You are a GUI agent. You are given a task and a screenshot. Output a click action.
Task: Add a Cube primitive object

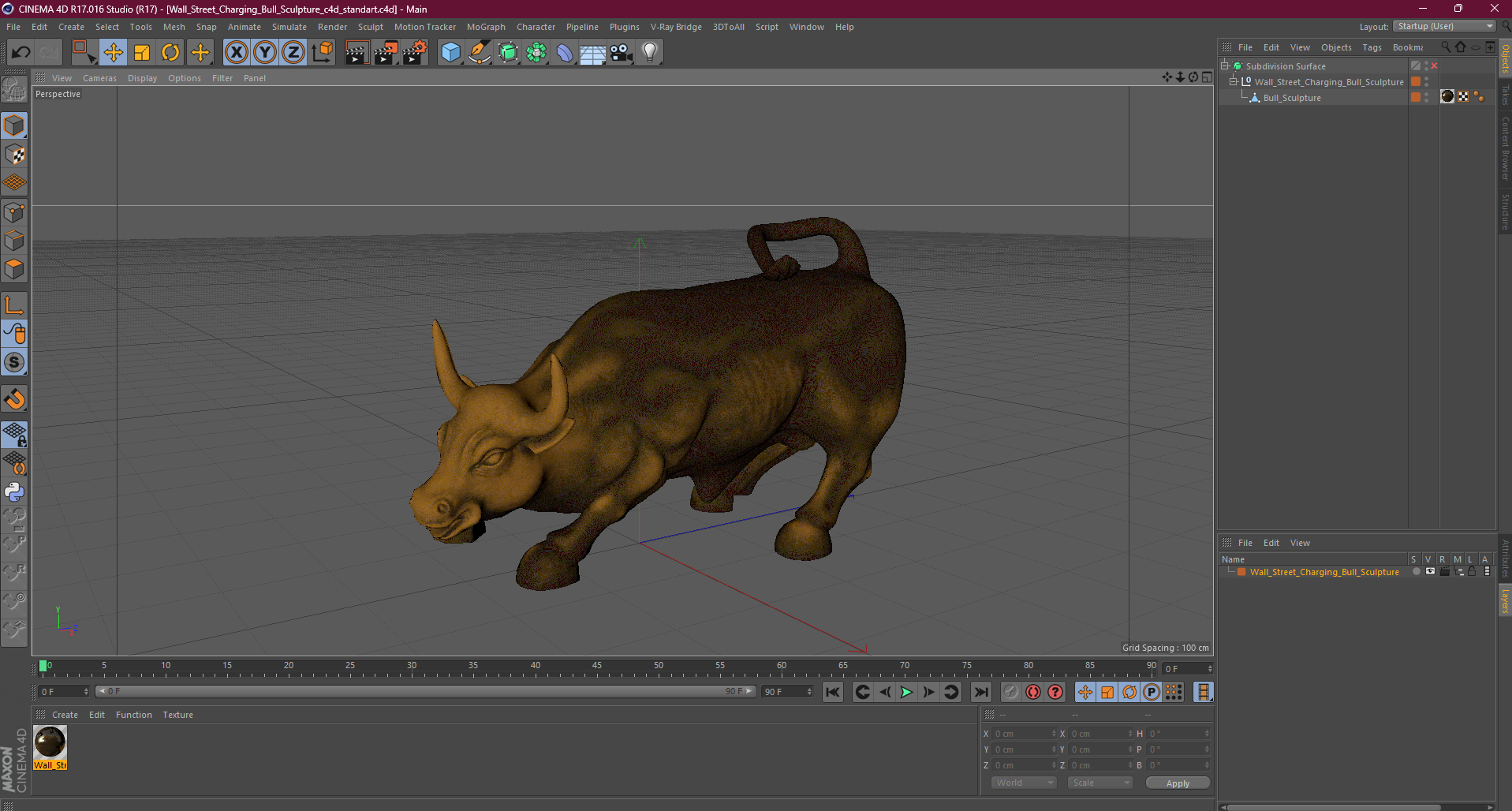click(x=450, y=53)
